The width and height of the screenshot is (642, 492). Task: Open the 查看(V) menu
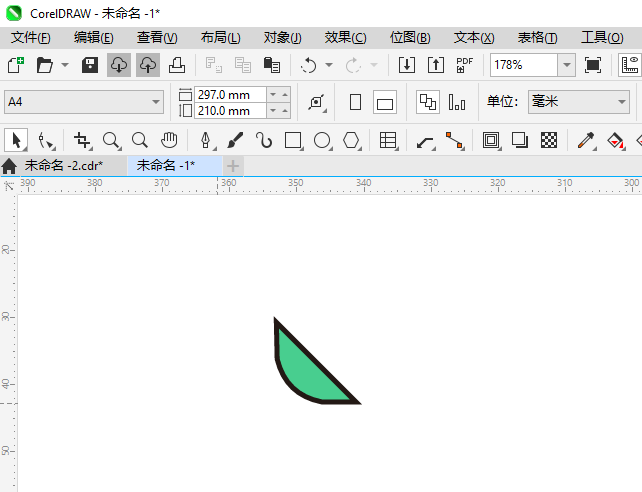click(x=157, y=38)
